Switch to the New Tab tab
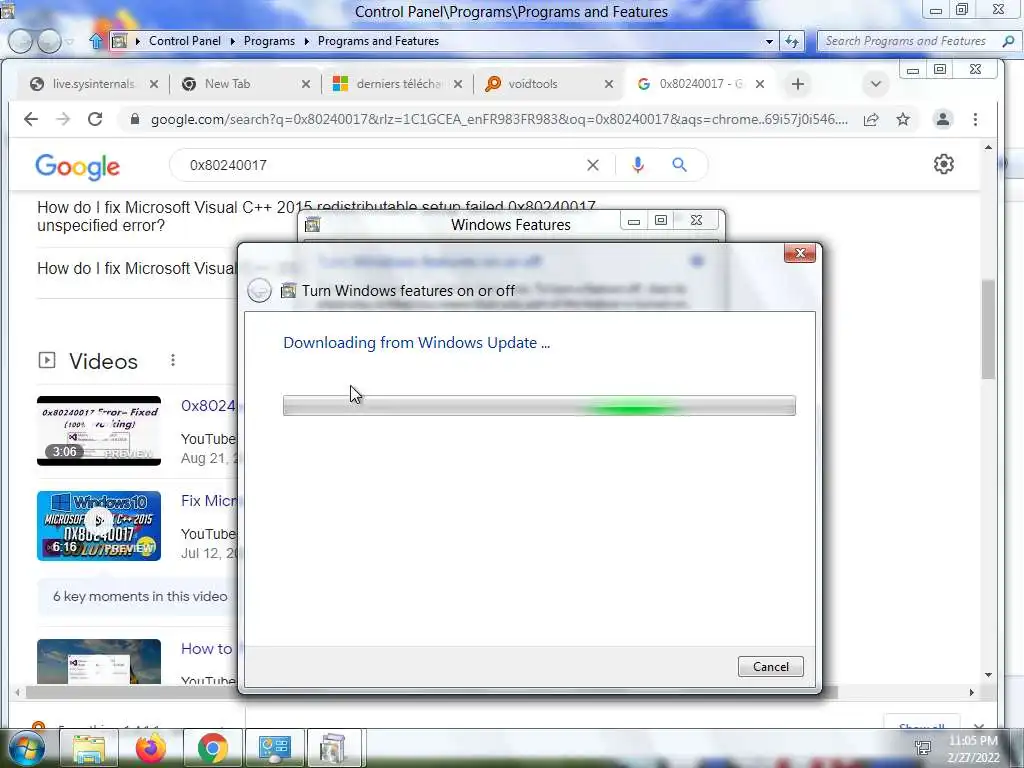This screenshot has width=1024, height=768. [227, 84]
